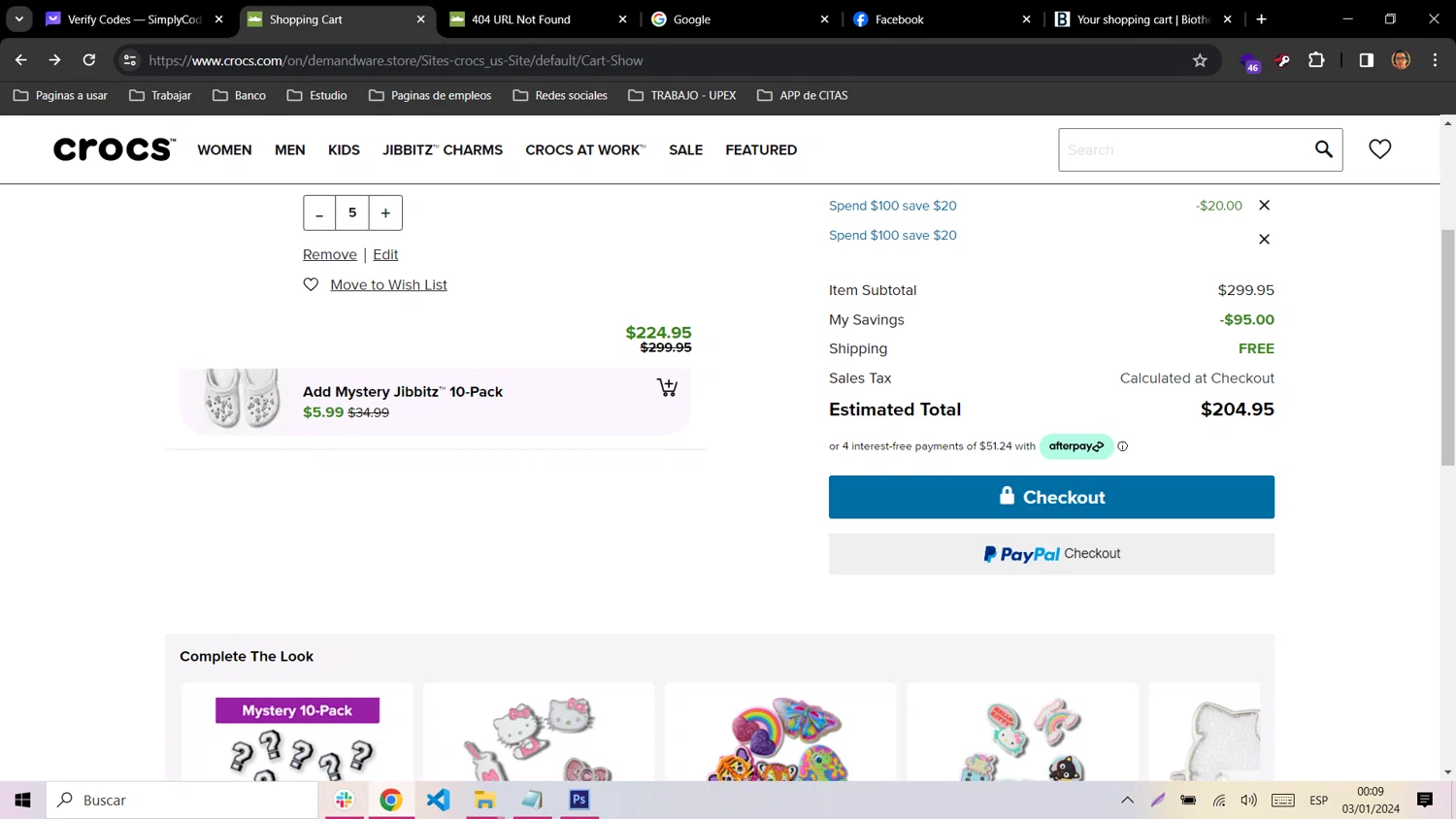The width and height of the screenshot is (1456, 819).
Task: Open Chrome three-dot menu
Action: 1435,60
